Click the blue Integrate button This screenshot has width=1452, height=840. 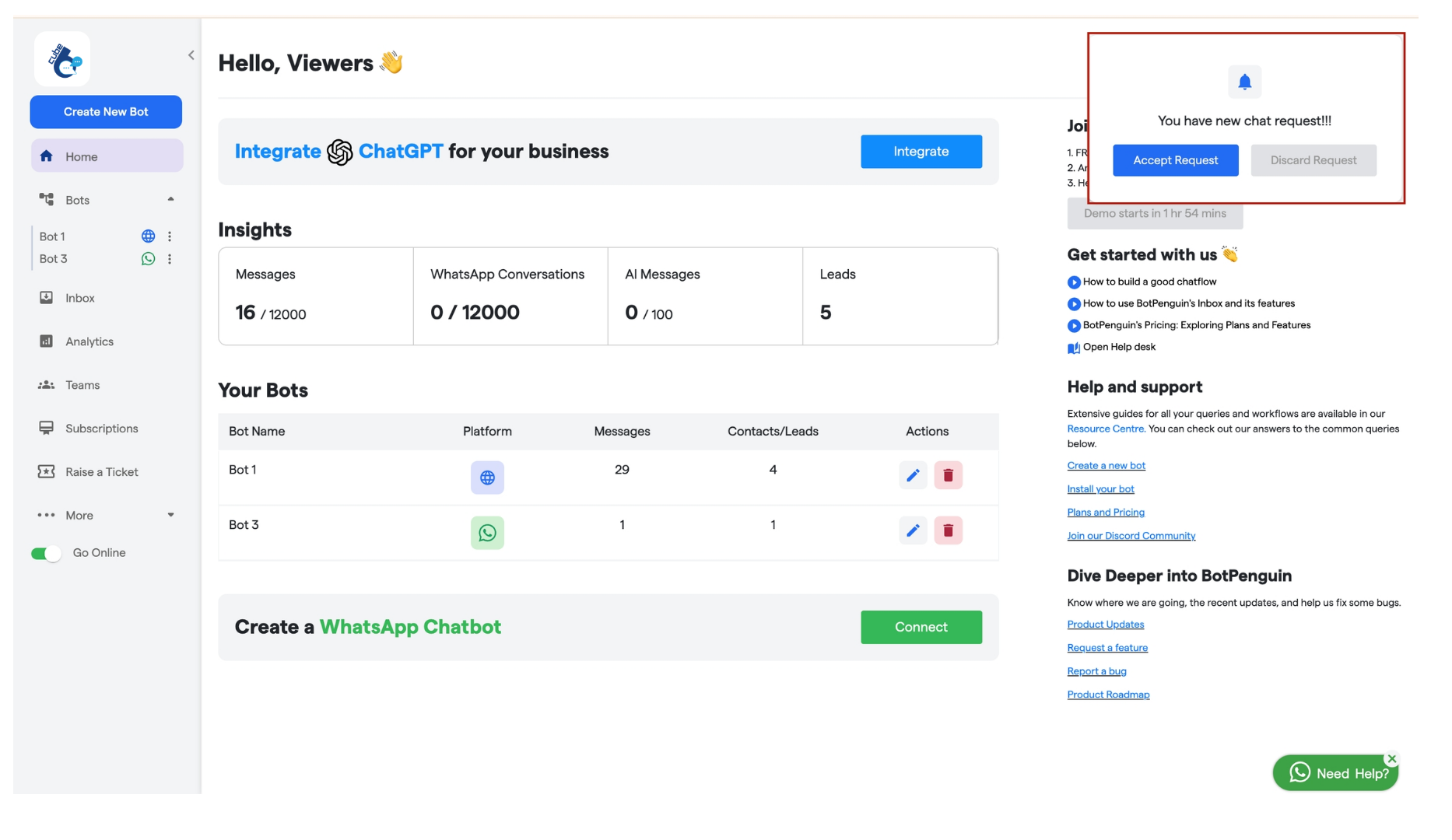(921, 152)
